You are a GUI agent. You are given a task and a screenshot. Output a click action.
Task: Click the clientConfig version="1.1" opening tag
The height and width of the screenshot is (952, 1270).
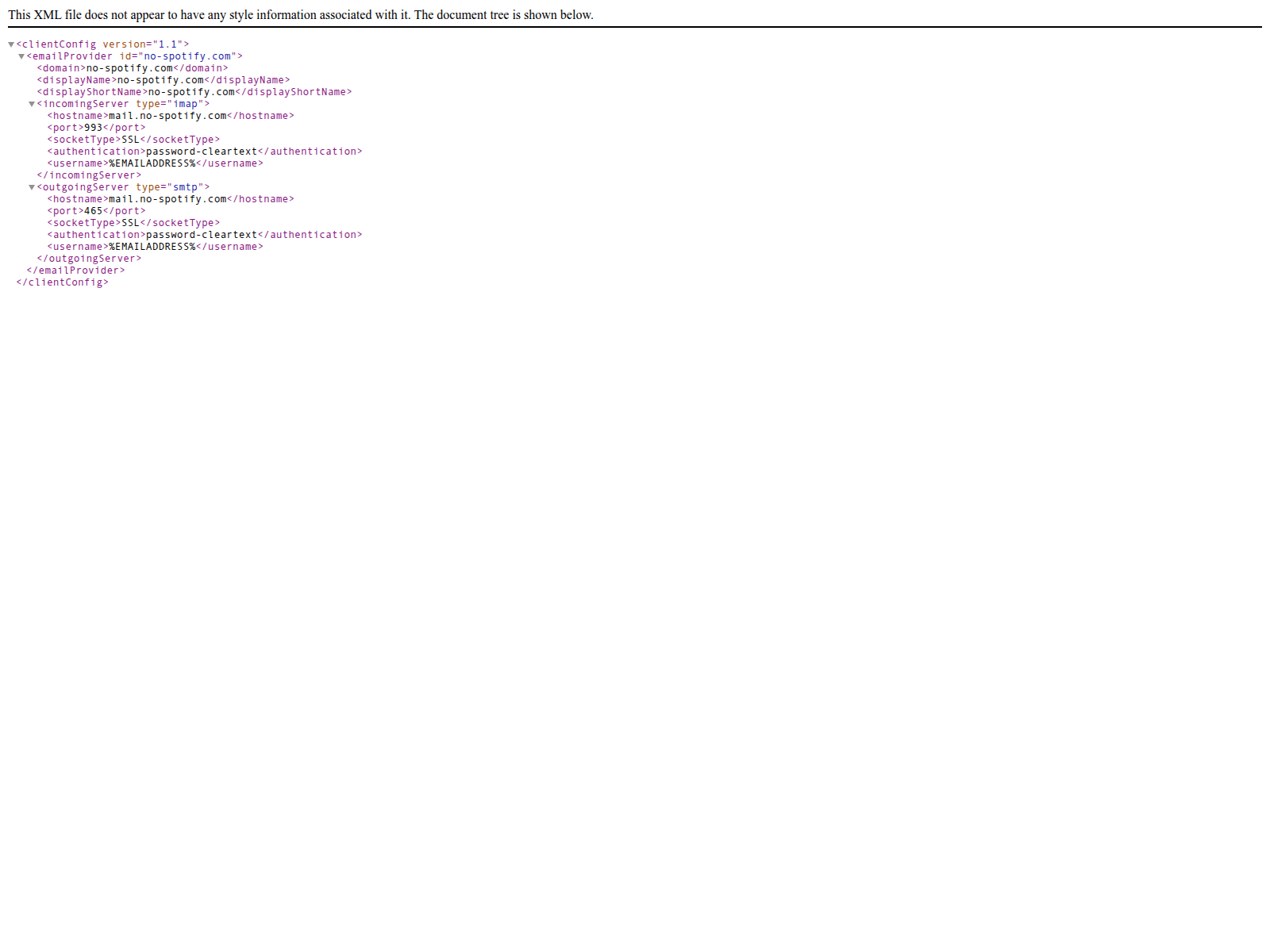click(x=102, y=44)
